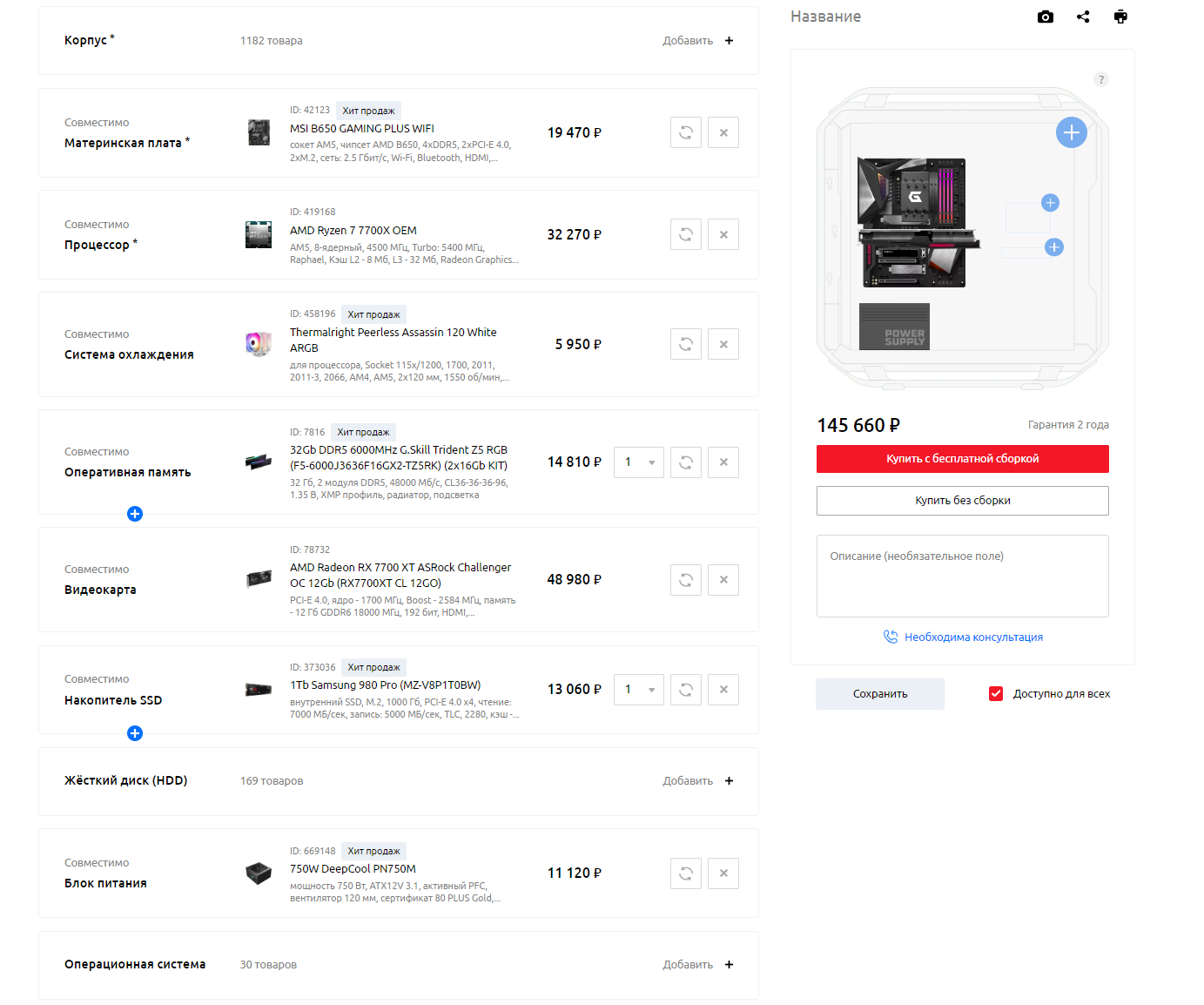The width and height of the screenshot is (1204, 1005).
Task: Click the lower small plus beside the motherboard
Action: pyautogui.click(x=1054, y=247)
